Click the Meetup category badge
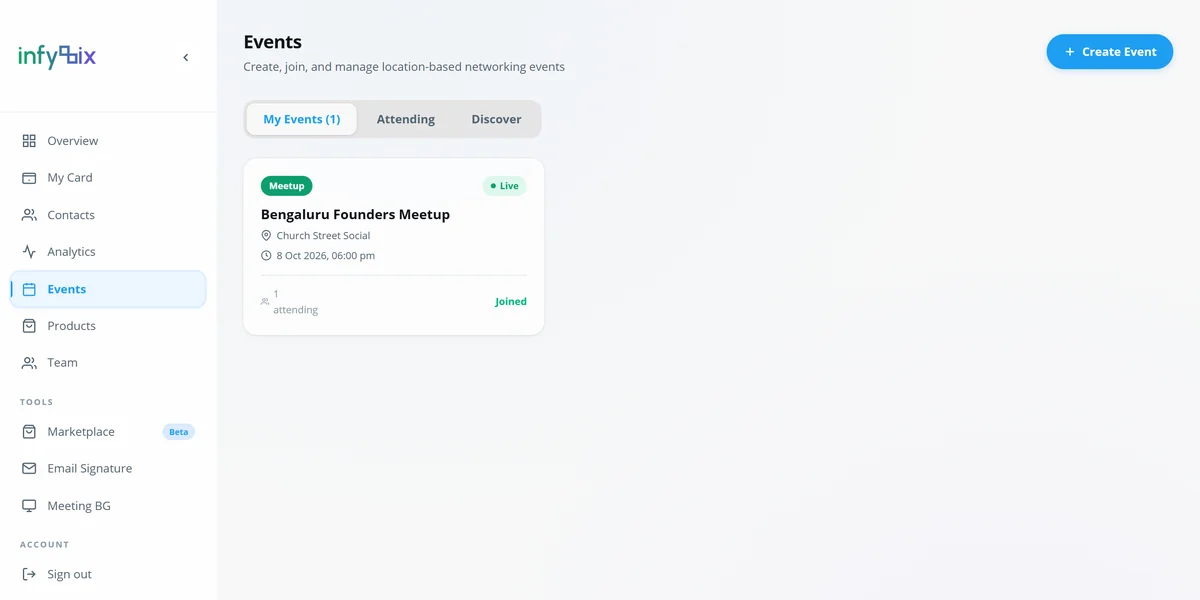Image resolution: width=1200 pixels, height=600 pixels. pos(287,186)
